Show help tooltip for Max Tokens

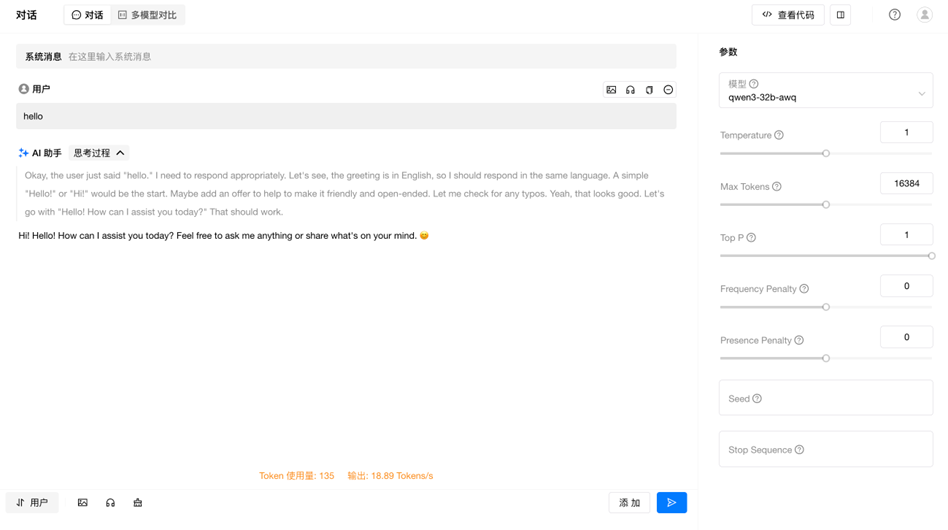point(777,187)
